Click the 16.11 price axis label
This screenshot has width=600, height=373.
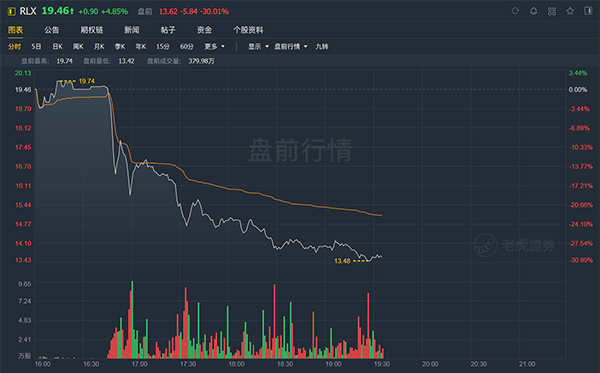tap(23, 186)
